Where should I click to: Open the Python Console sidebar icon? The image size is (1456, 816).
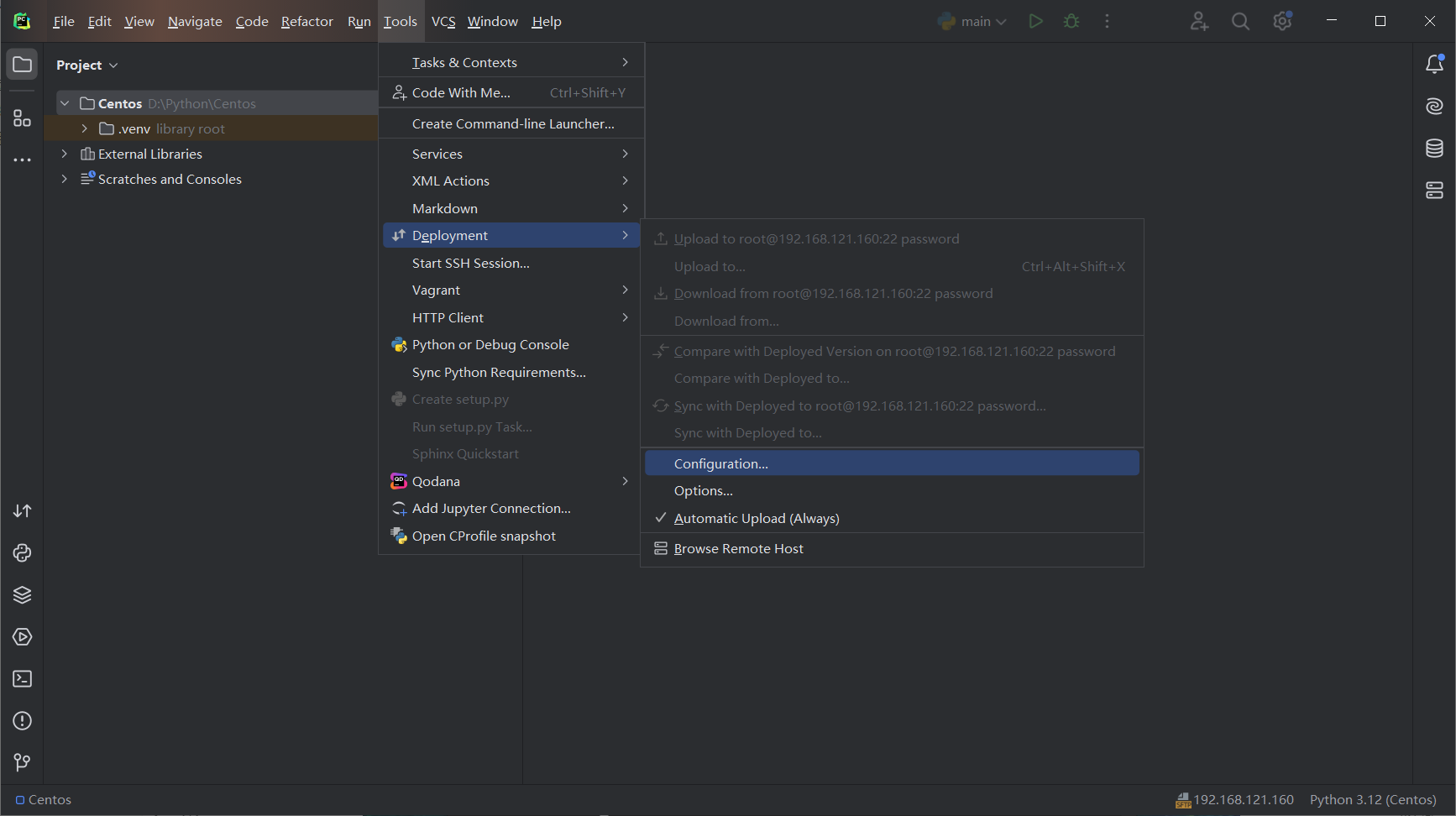pyautogui.click(x=23, y=552)
